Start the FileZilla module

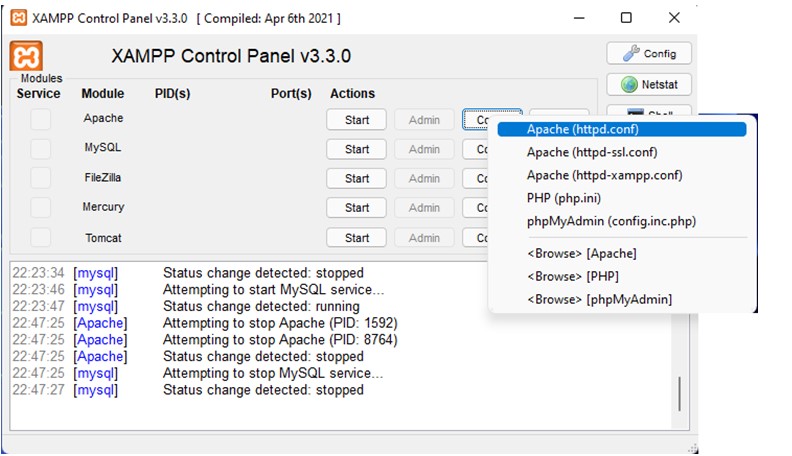click(357, 178)
